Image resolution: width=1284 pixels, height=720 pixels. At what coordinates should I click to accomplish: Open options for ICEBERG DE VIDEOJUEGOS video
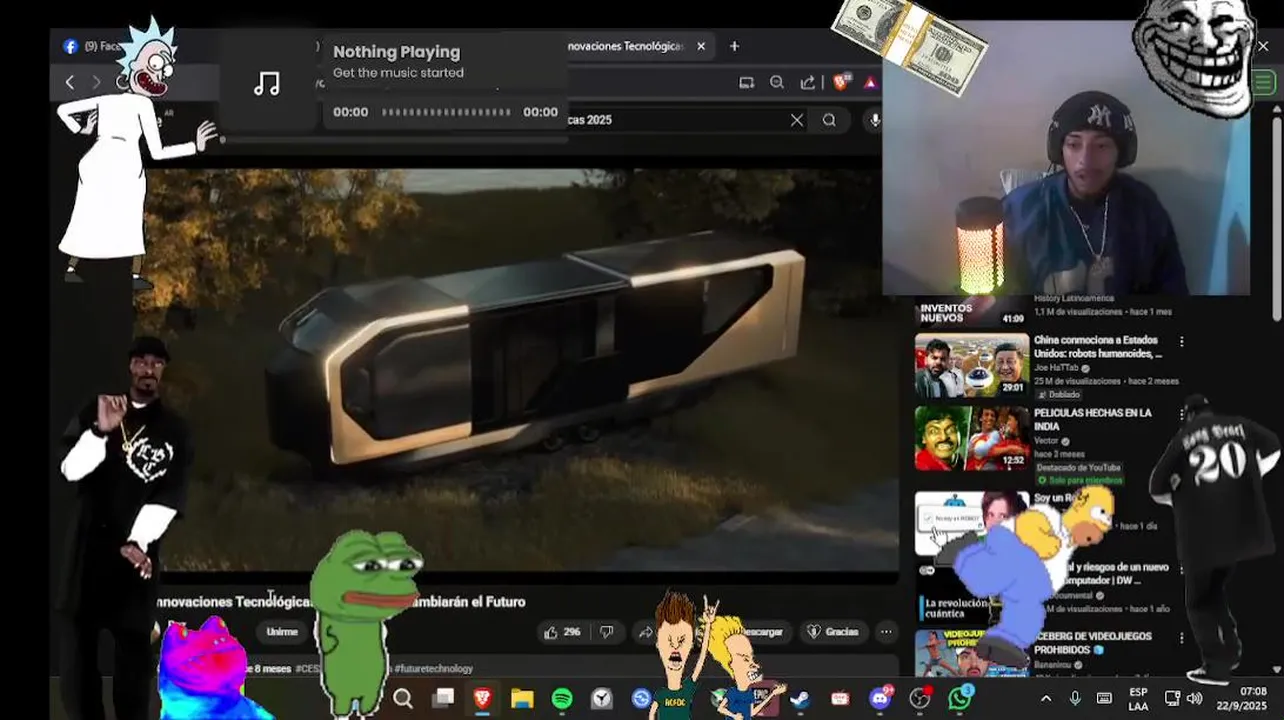click(x=1181, y=638)
